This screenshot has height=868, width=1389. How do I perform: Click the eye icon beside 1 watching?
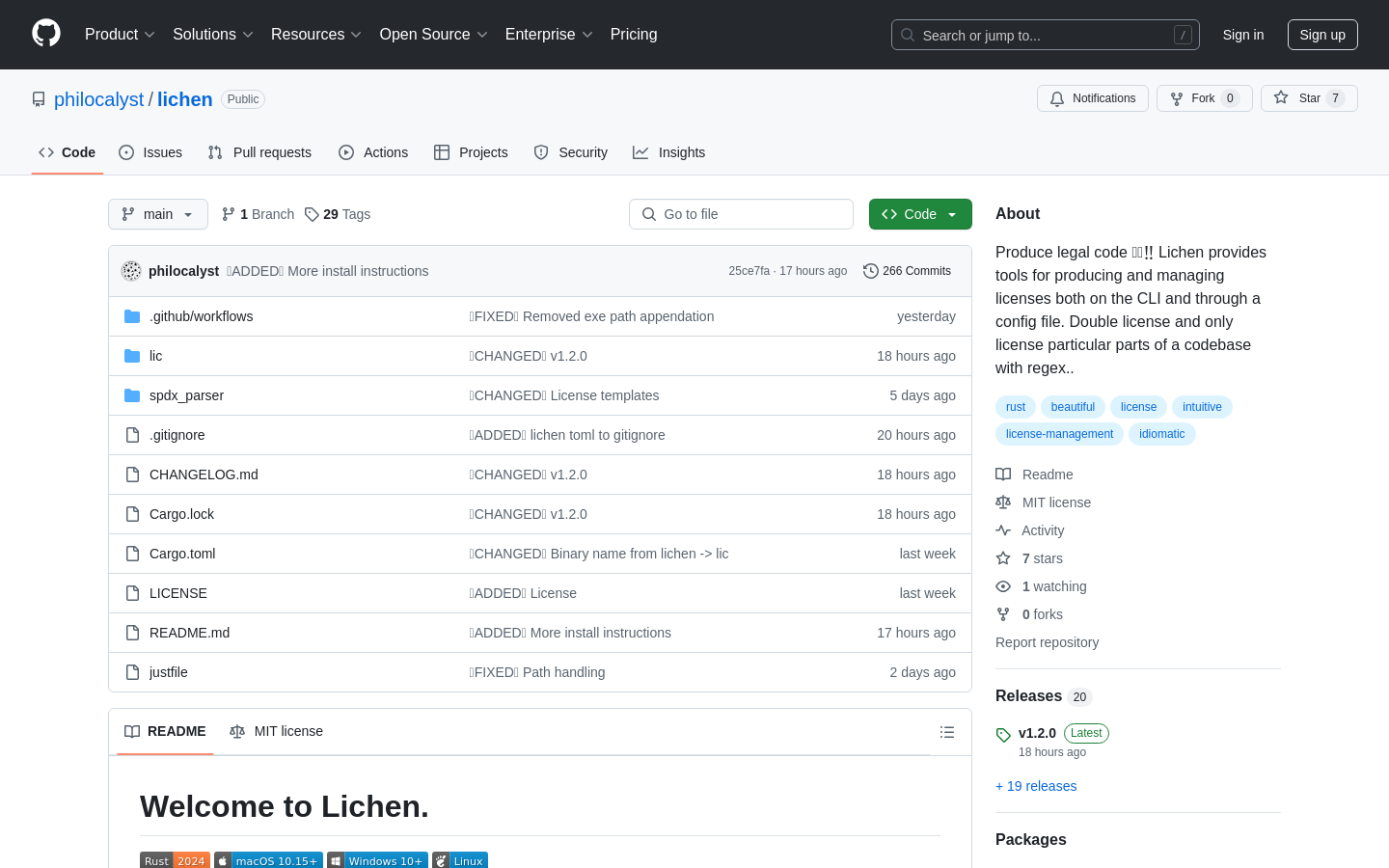click(x=1003, y=586)
